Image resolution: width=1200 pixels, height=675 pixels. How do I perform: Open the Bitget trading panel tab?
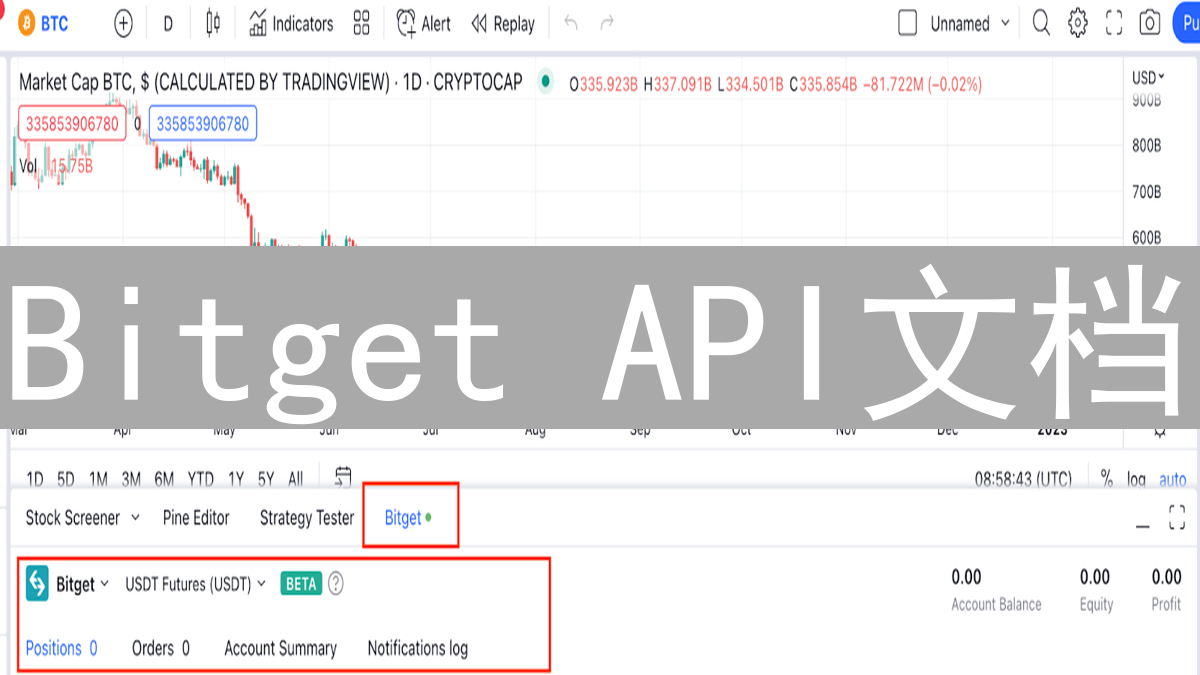point(409,517)
